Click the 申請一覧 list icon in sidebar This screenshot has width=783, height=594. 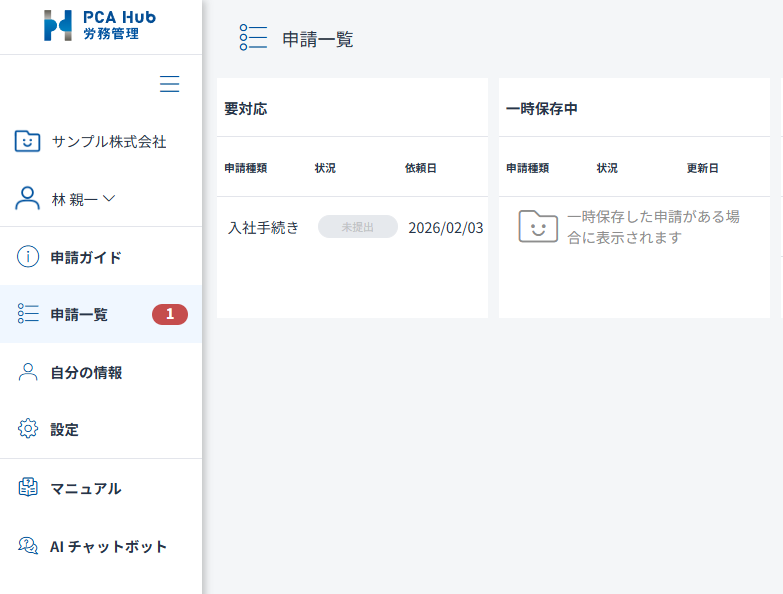click(28, 314)
